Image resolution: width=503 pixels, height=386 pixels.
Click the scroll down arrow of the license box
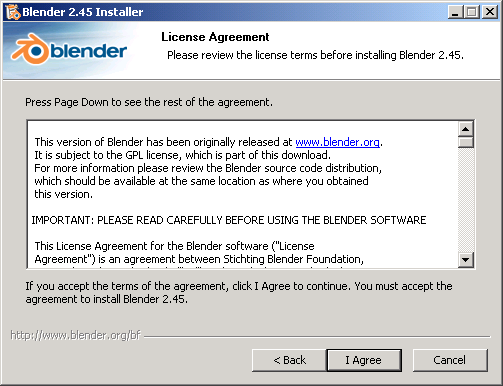pos(466,259)
